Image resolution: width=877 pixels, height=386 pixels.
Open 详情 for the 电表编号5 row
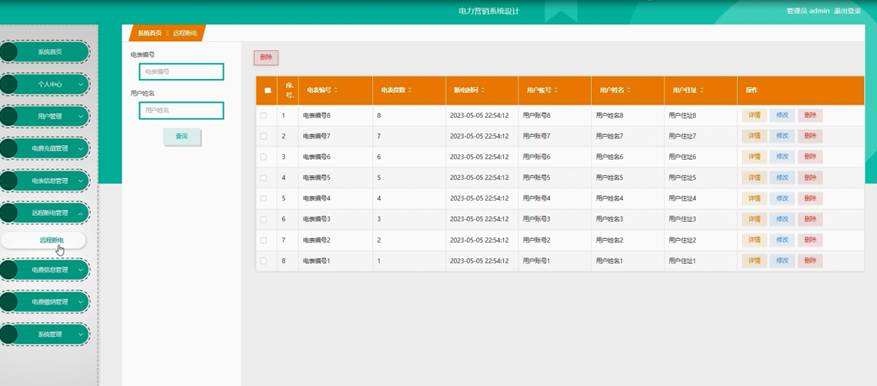(754, 178)
